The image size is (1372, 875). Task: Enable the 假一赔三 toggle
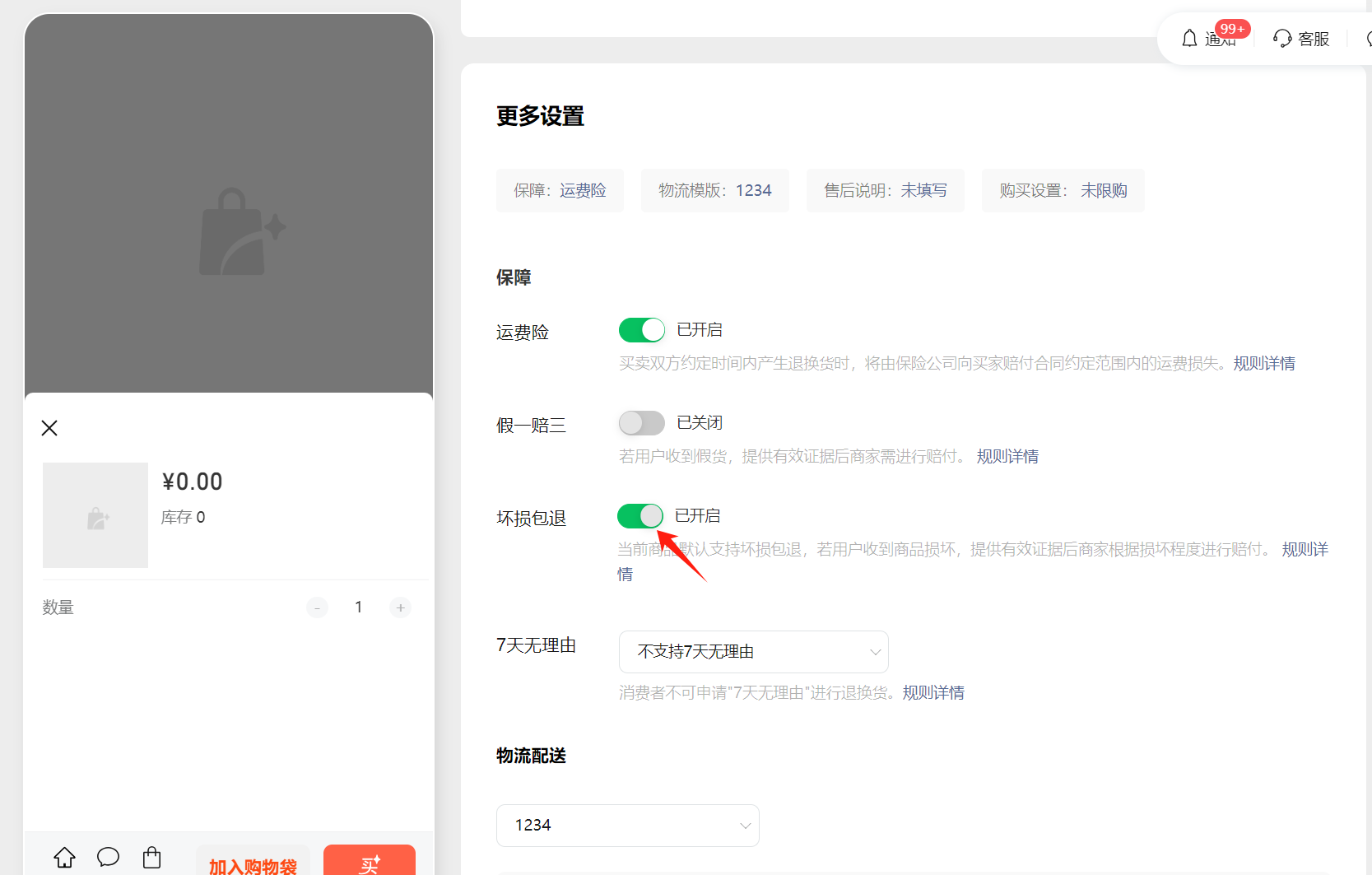(x=641, y=422)
